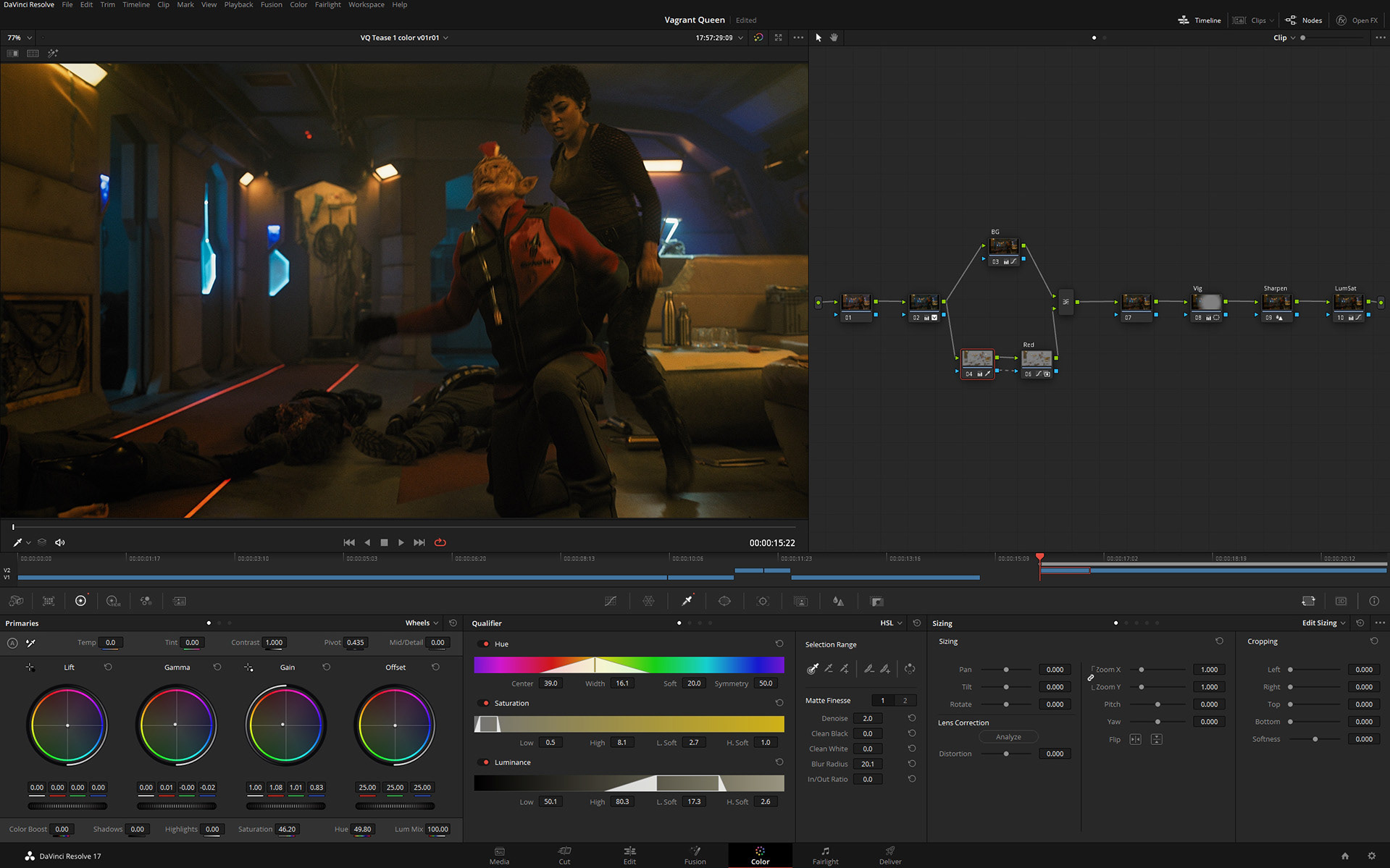The image size is (1390, 868).
Task: Toggle loop playback in viewer
Action: pos(440,542)
